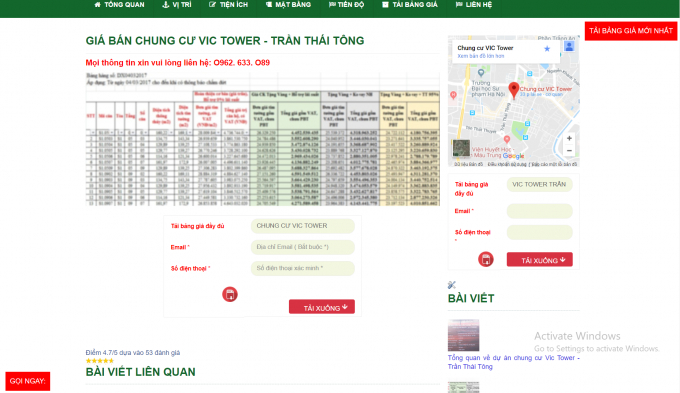Click the red round icon in center form
This screenshot has width=680, height=393.
pos(230,295)
